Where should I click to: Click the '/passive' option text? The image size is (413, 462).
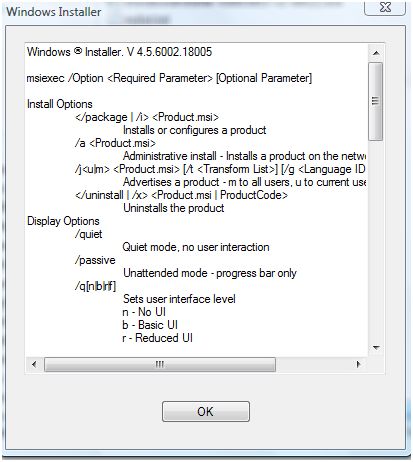click(95, 260)
